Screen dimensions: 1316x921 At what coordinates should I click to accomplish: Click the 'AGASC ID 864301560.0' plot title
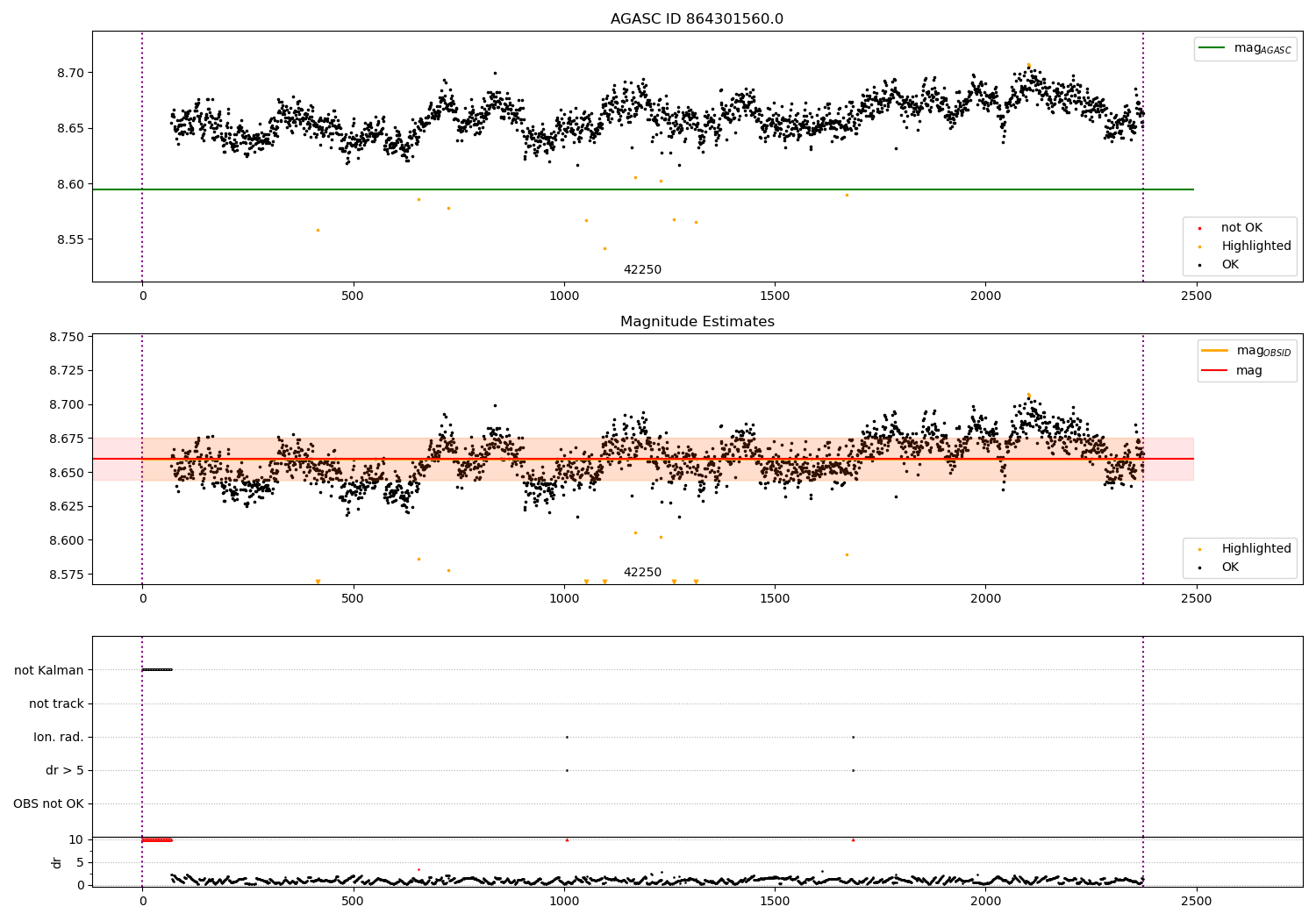(697, 19)
